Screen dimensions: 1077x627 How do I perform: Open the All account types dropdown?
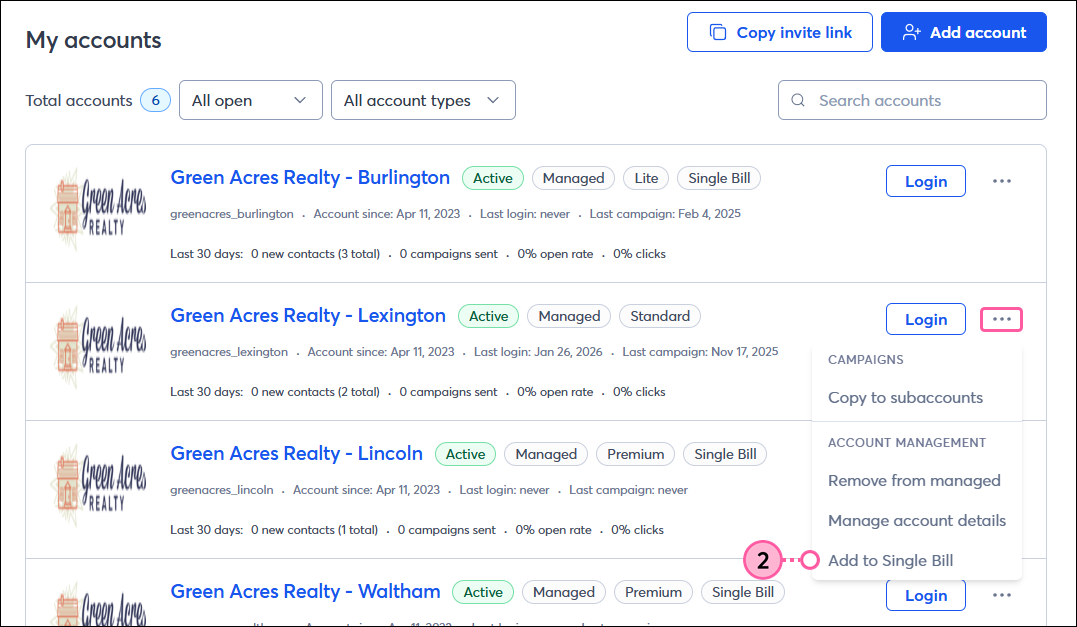coord(423,100)
